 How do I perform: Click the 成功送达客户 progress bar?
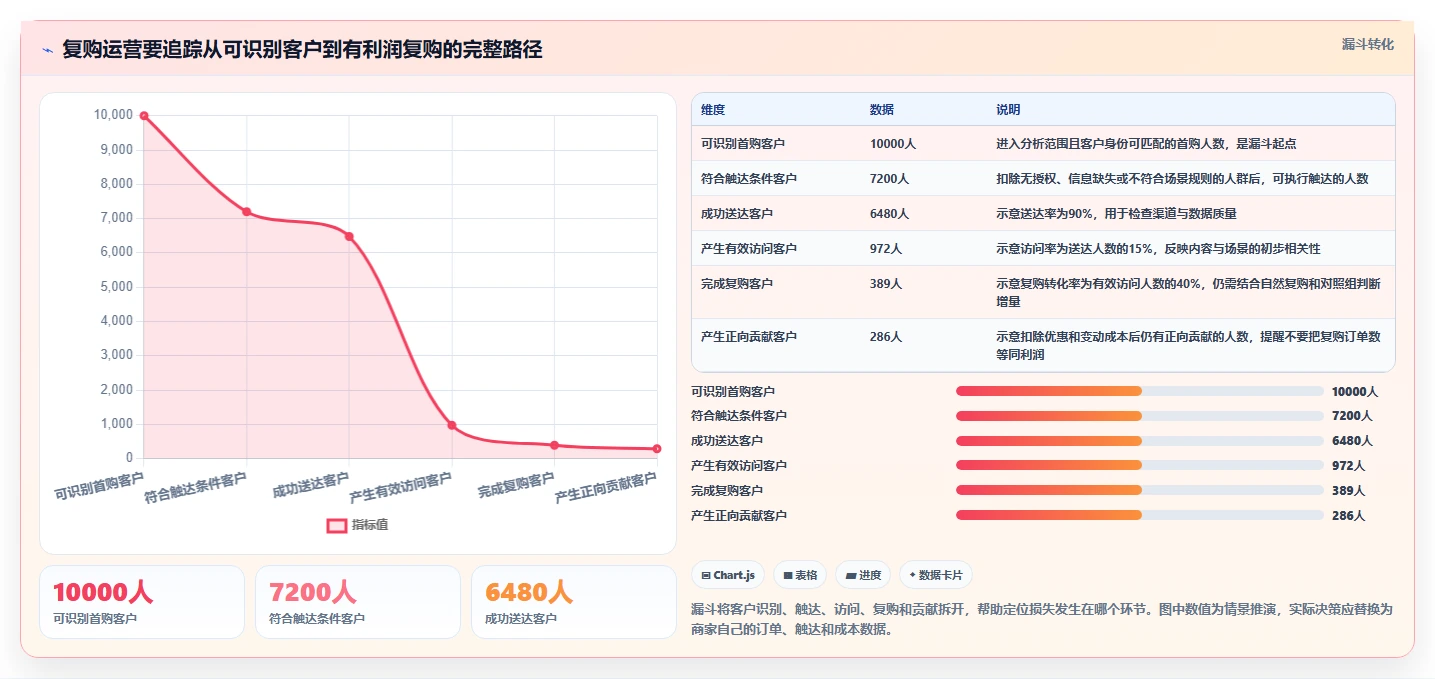(1140, 441)
